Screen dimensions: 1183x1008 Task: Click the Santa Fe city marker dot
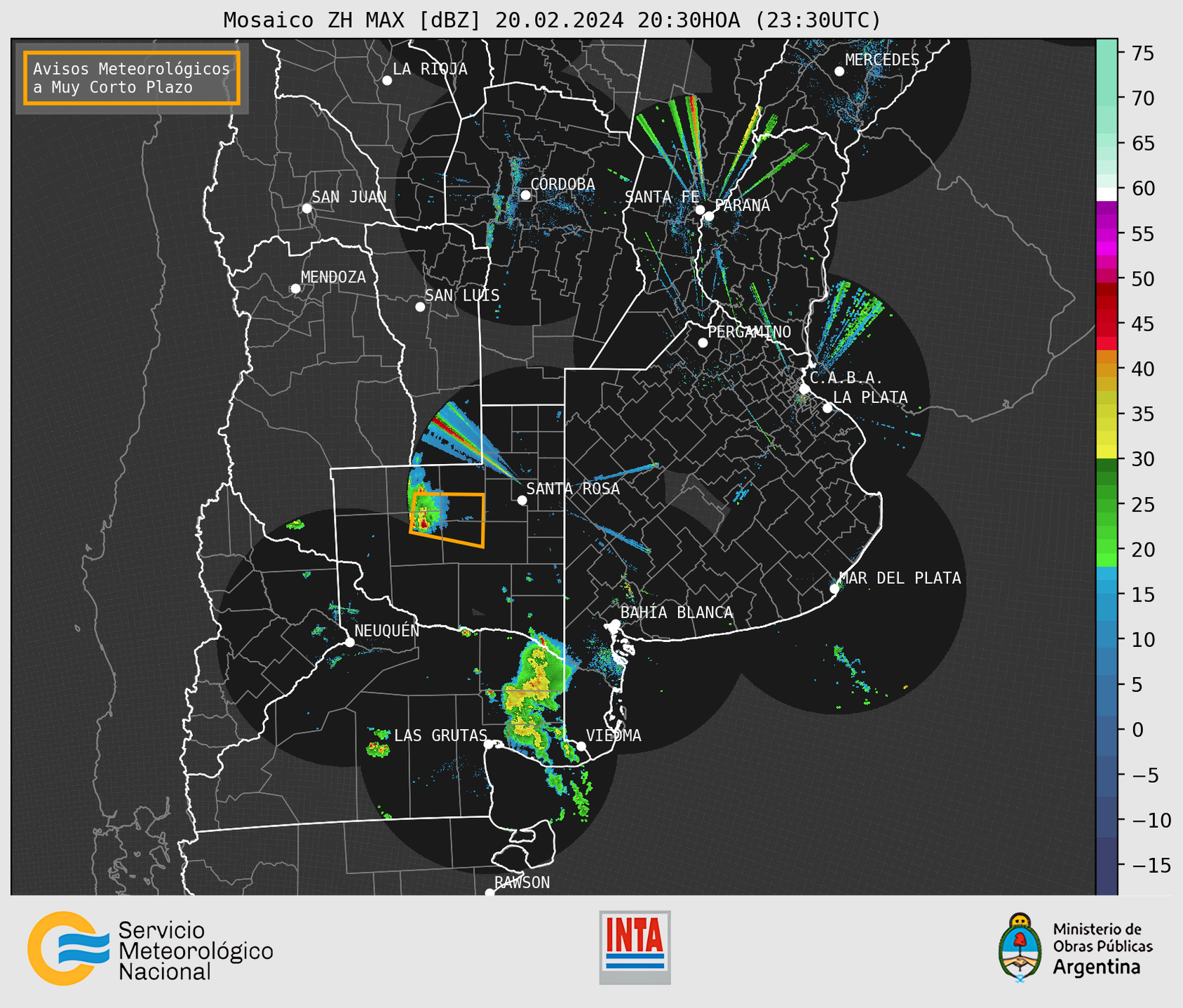[x=700, y=210]
